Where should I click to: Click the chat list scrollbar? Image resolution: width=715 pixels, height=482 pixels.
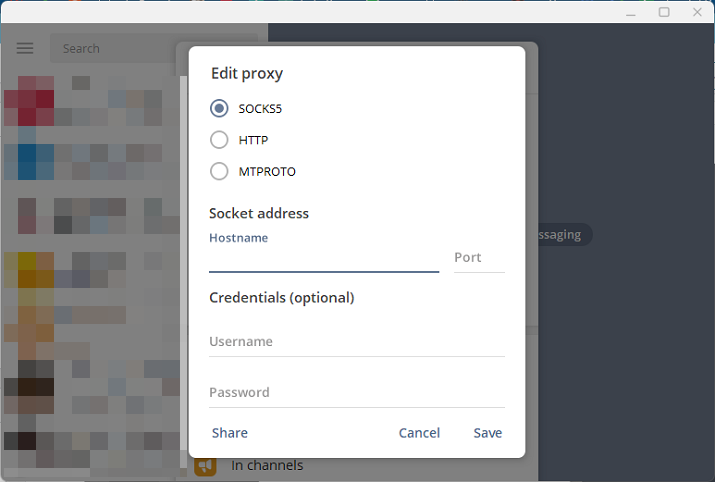pyautogui.click(x=183, y=271)
